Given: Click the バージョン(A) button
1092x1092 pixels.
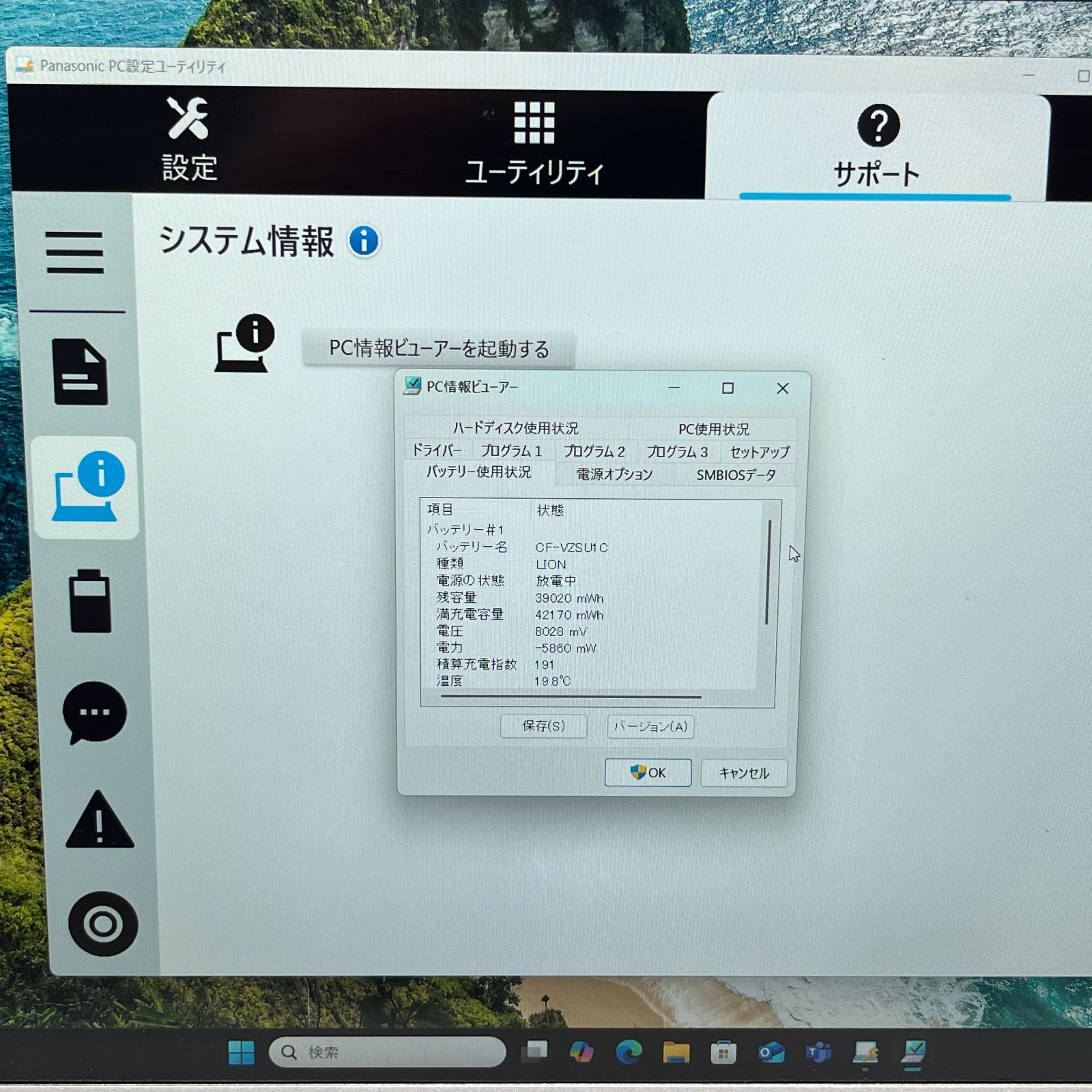Looking at the screenshot, I should point(650,727).
